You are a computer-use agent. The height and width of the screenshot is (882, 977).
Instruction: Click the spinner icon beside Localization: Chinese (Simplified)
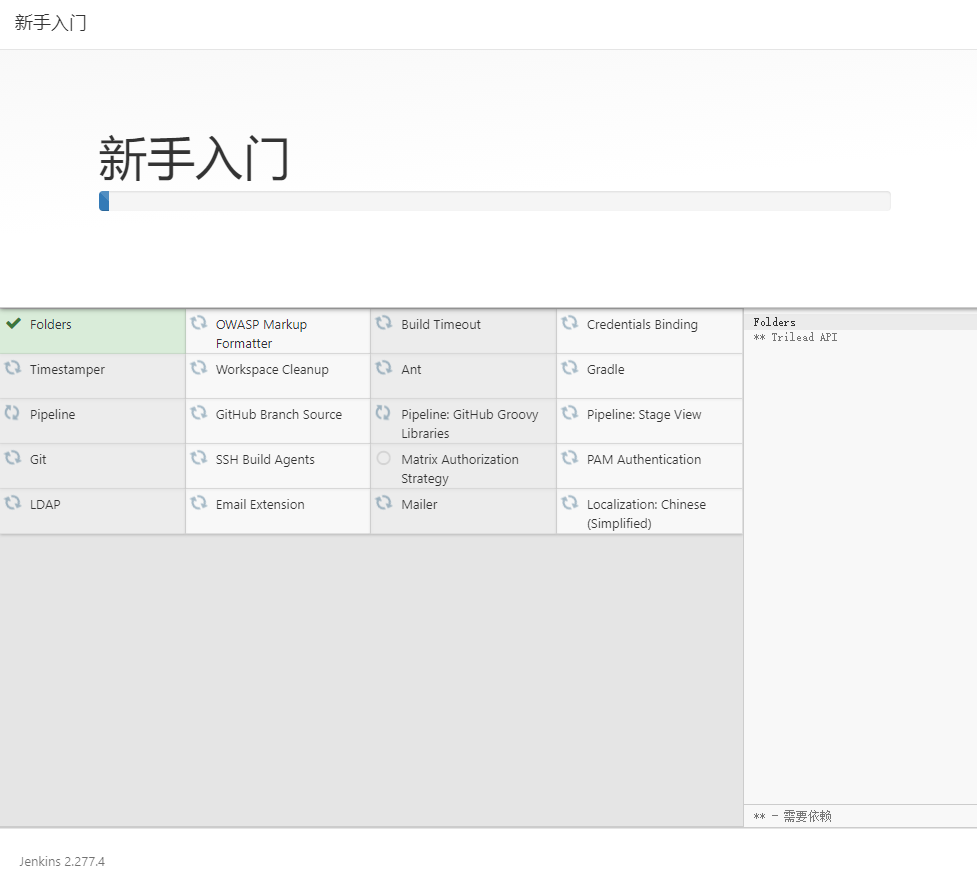pyautogui.click(x=570, y=503)
